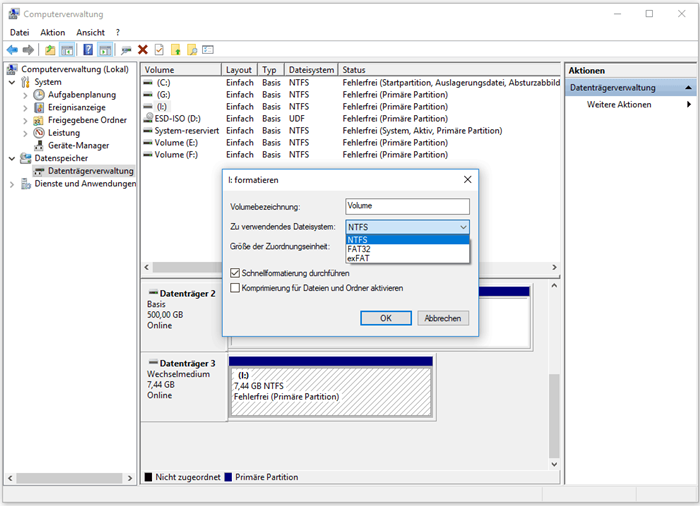700x506 pixels.
Task: Expand Weitere Aktionen submenu arrow
Action: (689, 105)
